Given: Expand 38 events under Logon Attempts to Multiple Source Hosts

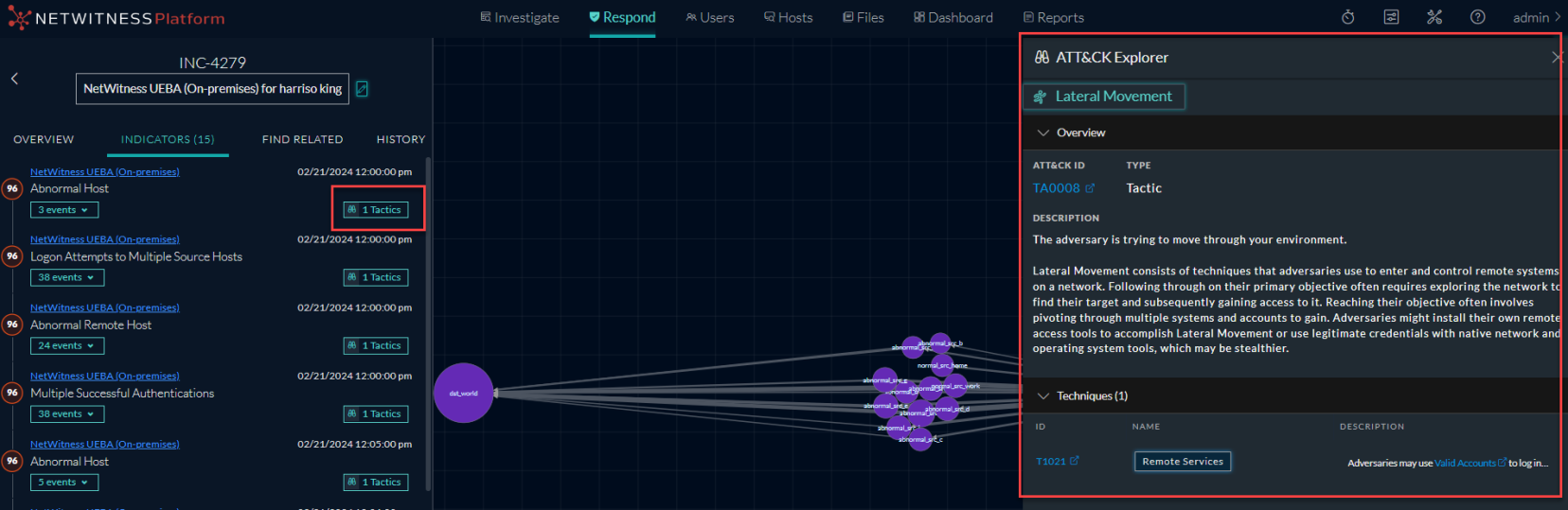Looking at the screenshot, I should [x=67, y=278].
